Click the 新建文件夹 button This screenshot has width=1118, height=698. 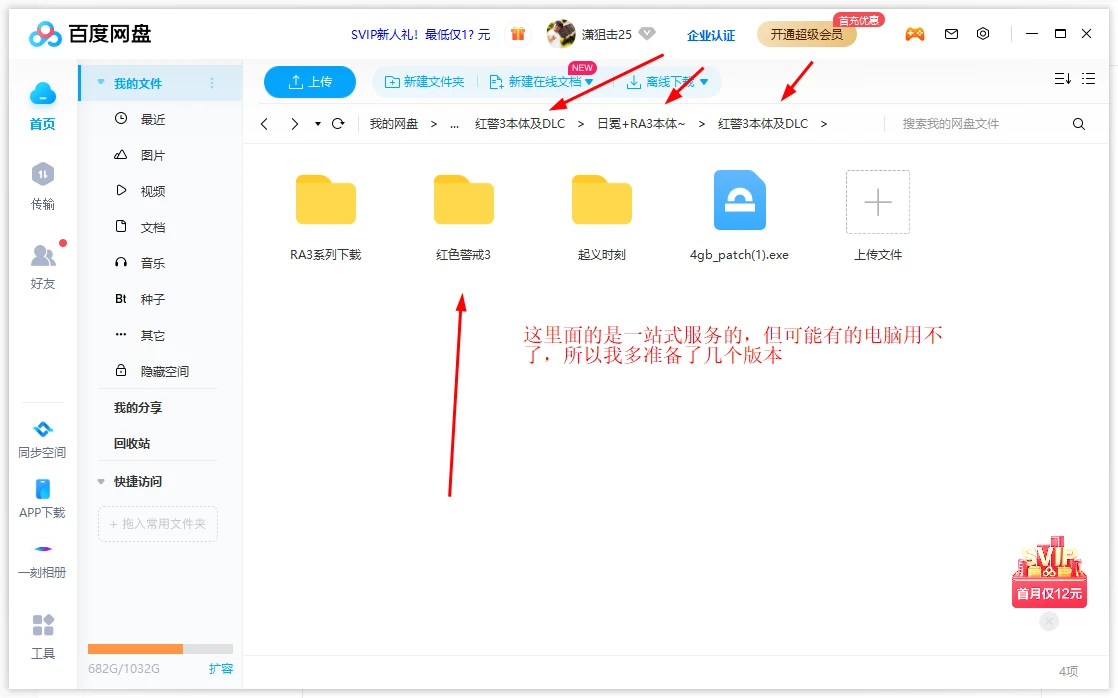point(424,82)
